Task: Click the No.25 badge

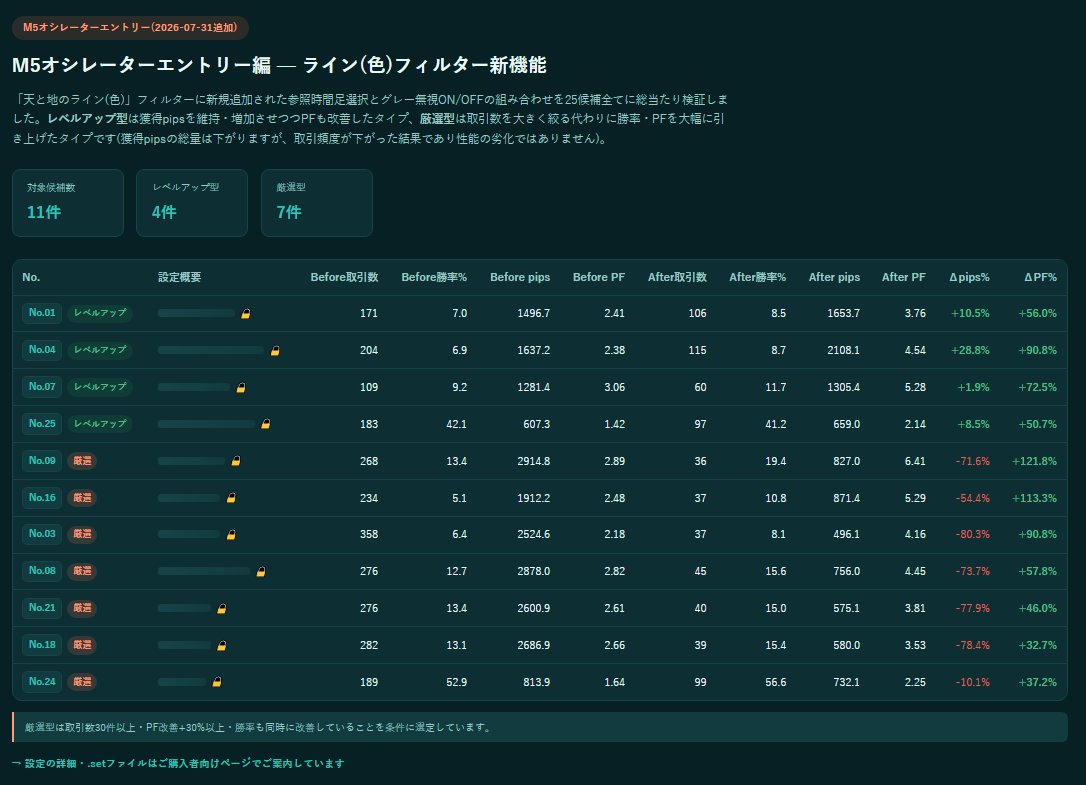Action: pos(42,423)
